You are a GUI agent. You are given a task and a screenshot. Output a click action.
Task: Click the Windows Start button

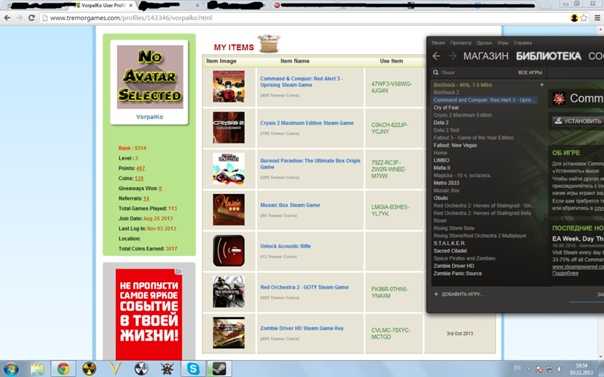pos(10,369)
